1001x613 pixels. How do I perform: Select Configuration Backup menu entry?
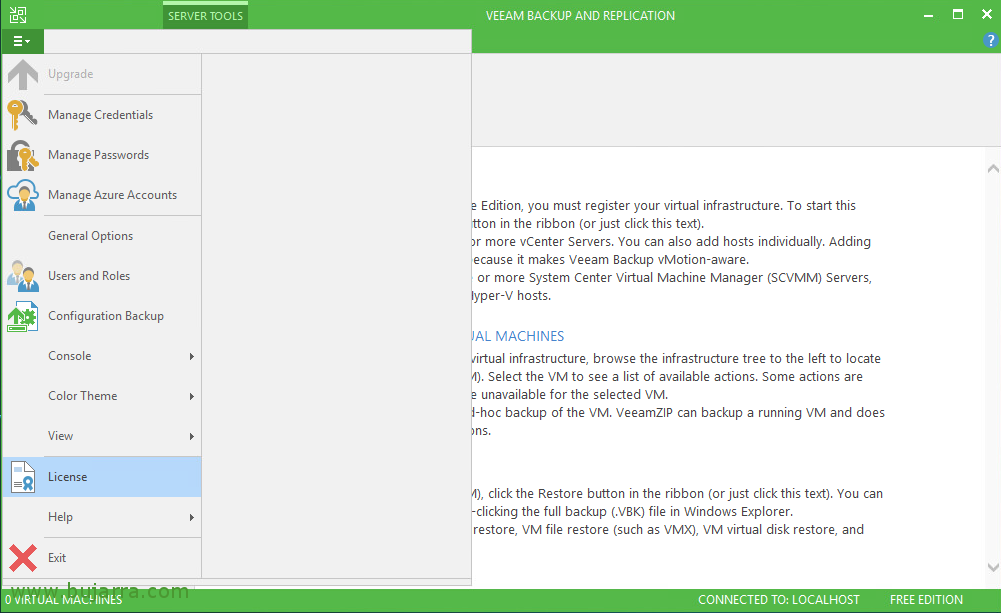pos(102,316)
